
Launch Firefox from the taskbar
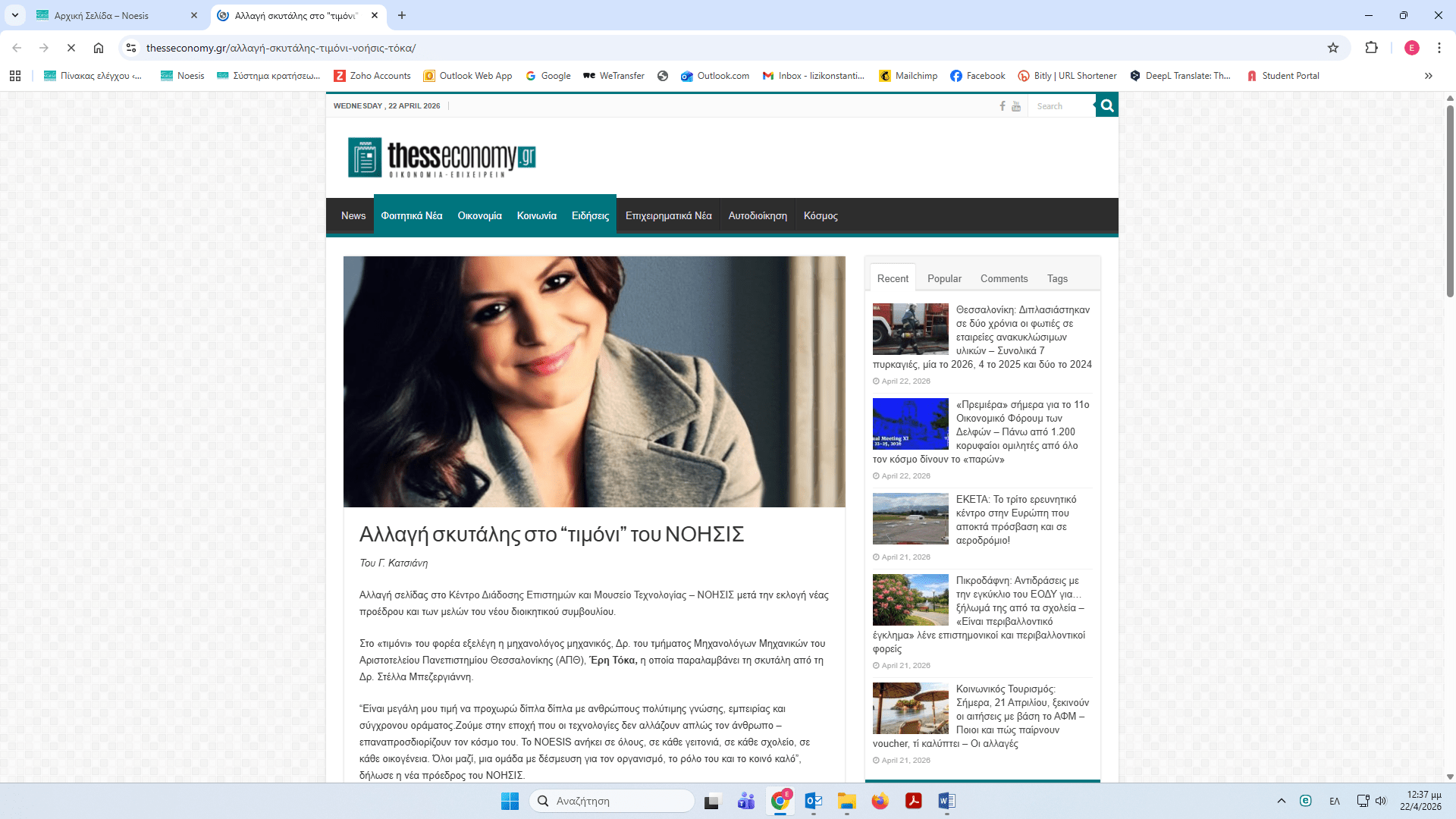coord(880,801)
